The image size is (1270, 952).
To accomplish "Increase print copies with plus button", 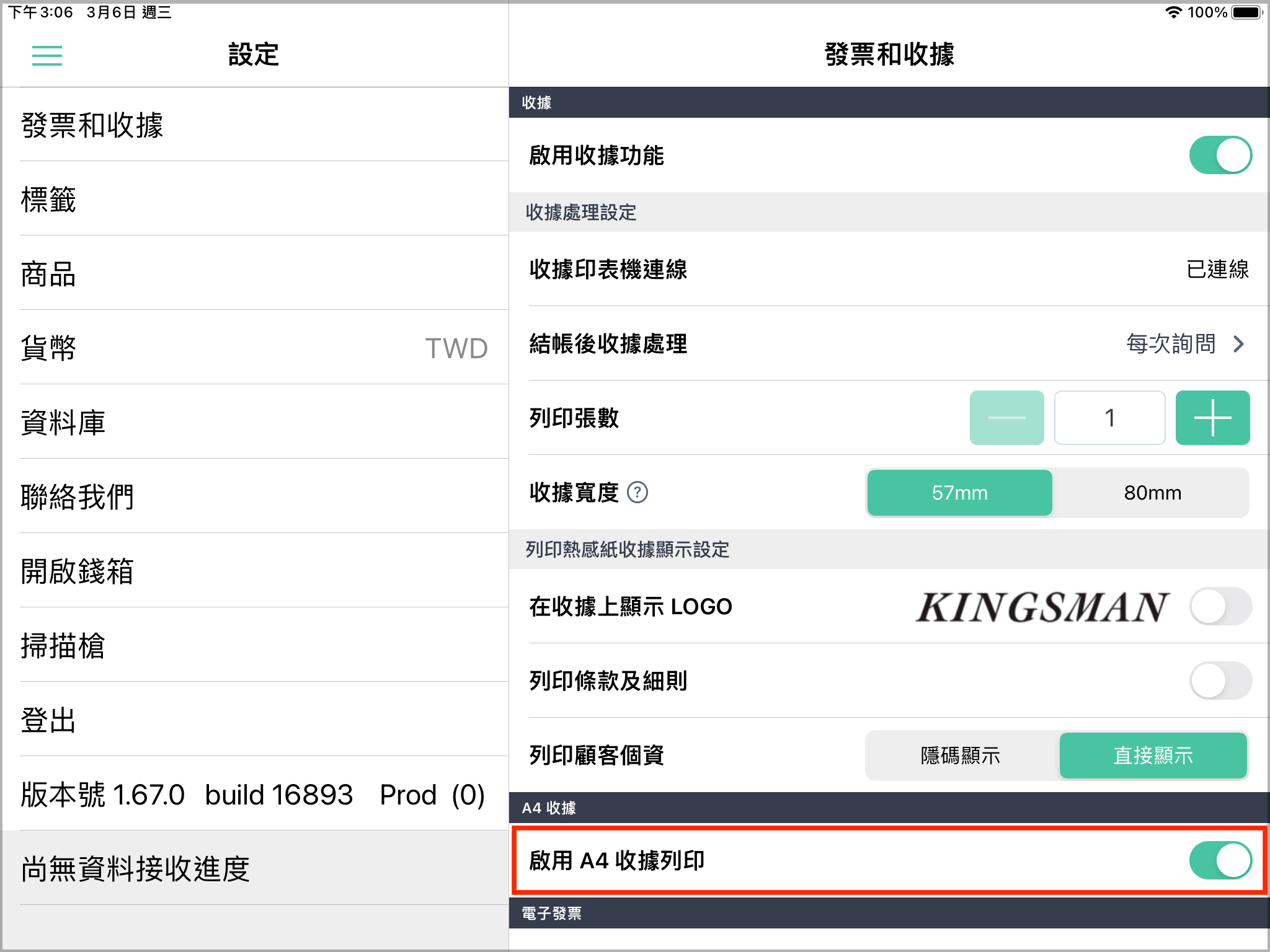I will [x=1212, y=418].
